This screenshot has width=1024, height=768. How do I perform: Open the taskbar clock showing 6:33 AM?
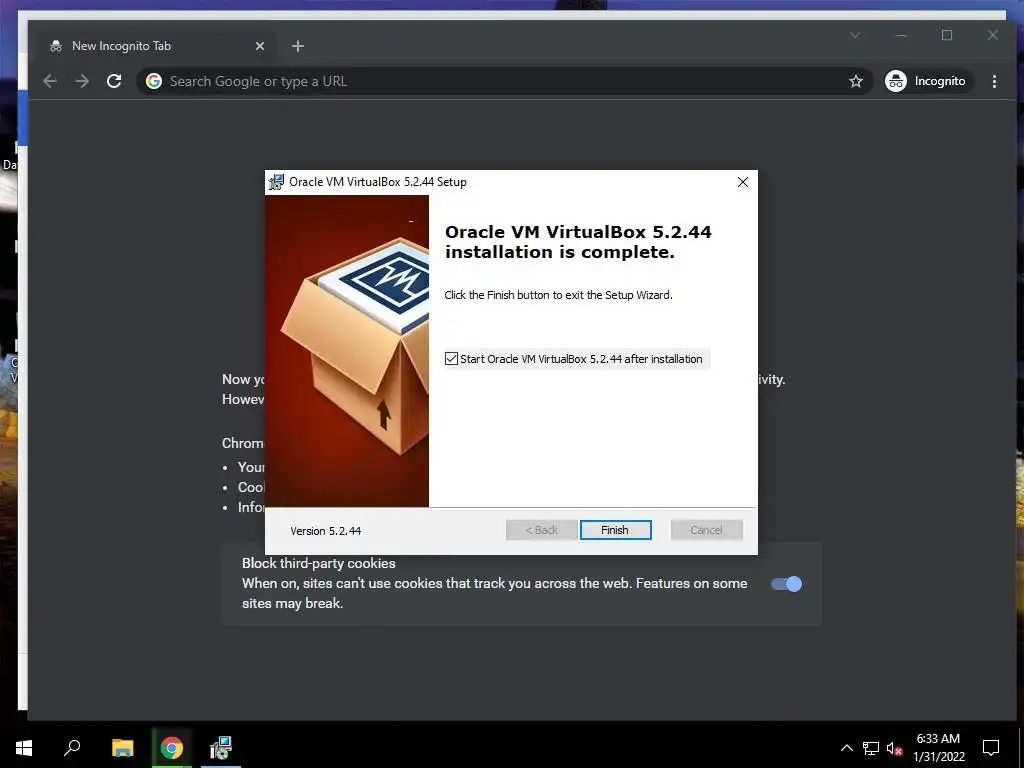[938, 748]
